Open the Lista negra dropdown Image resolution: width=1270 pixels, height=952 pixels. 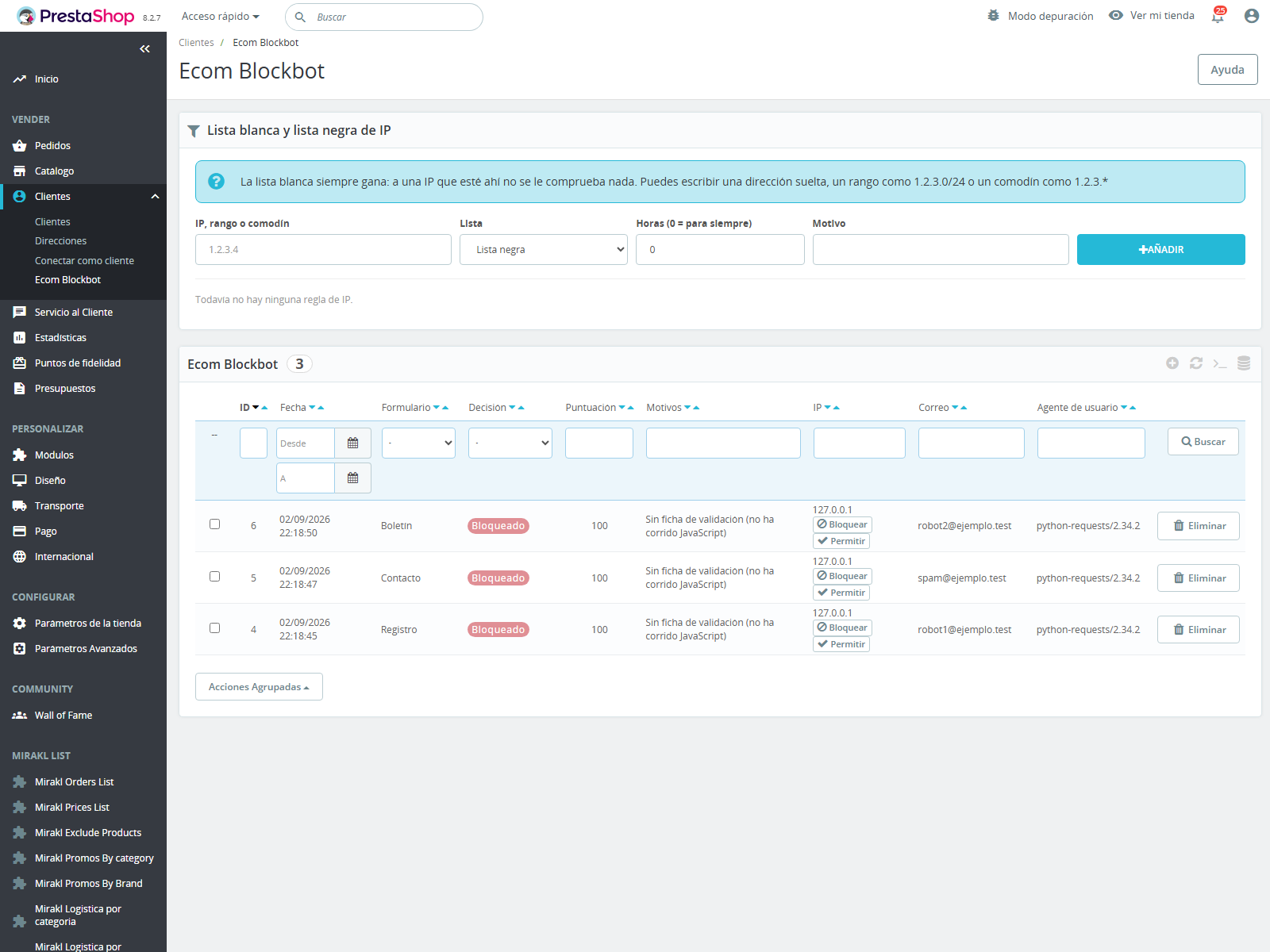click(544, 249)
